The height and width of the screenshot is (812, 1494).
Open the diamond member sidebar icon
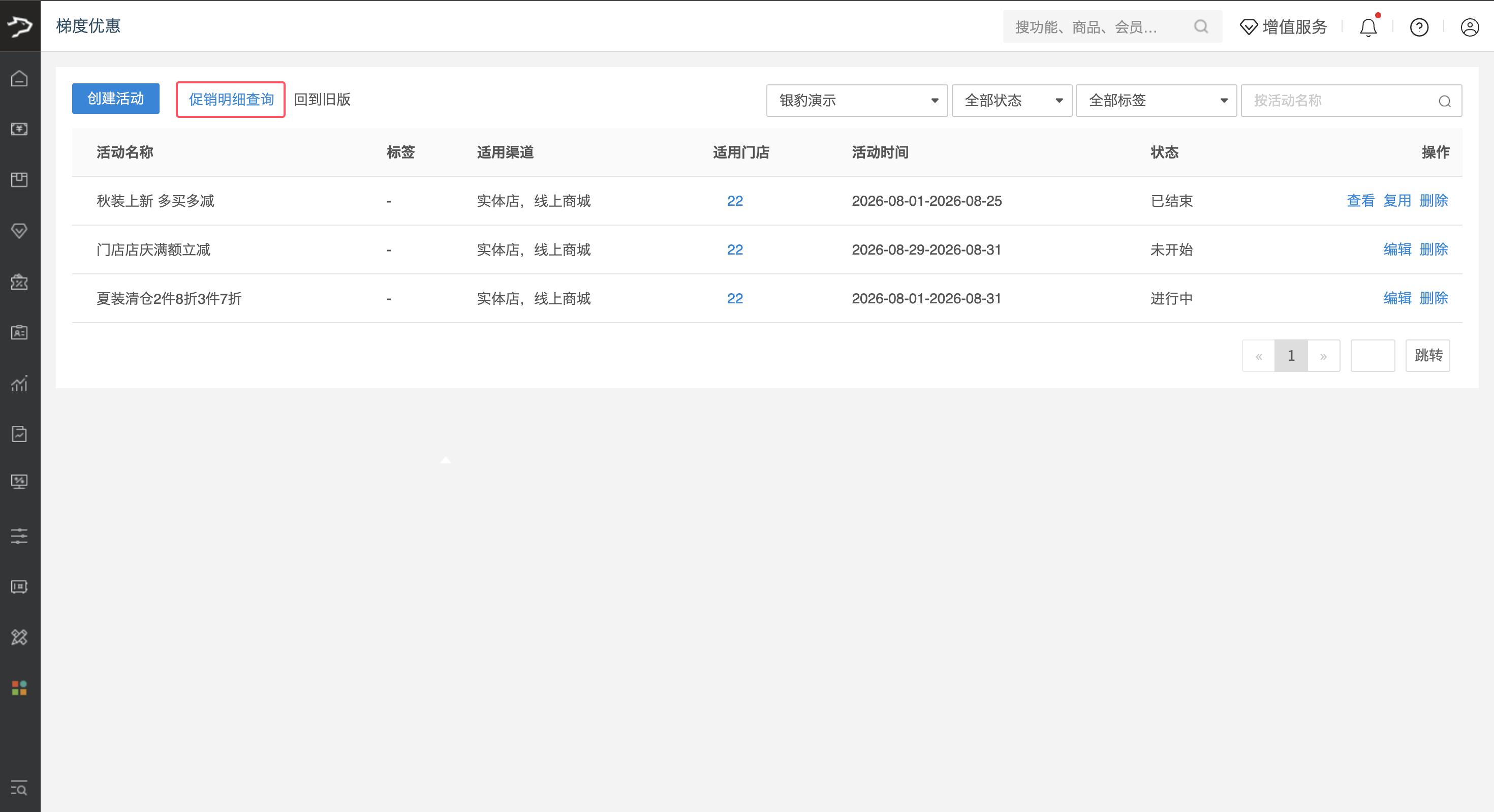(x=19, y=231)
